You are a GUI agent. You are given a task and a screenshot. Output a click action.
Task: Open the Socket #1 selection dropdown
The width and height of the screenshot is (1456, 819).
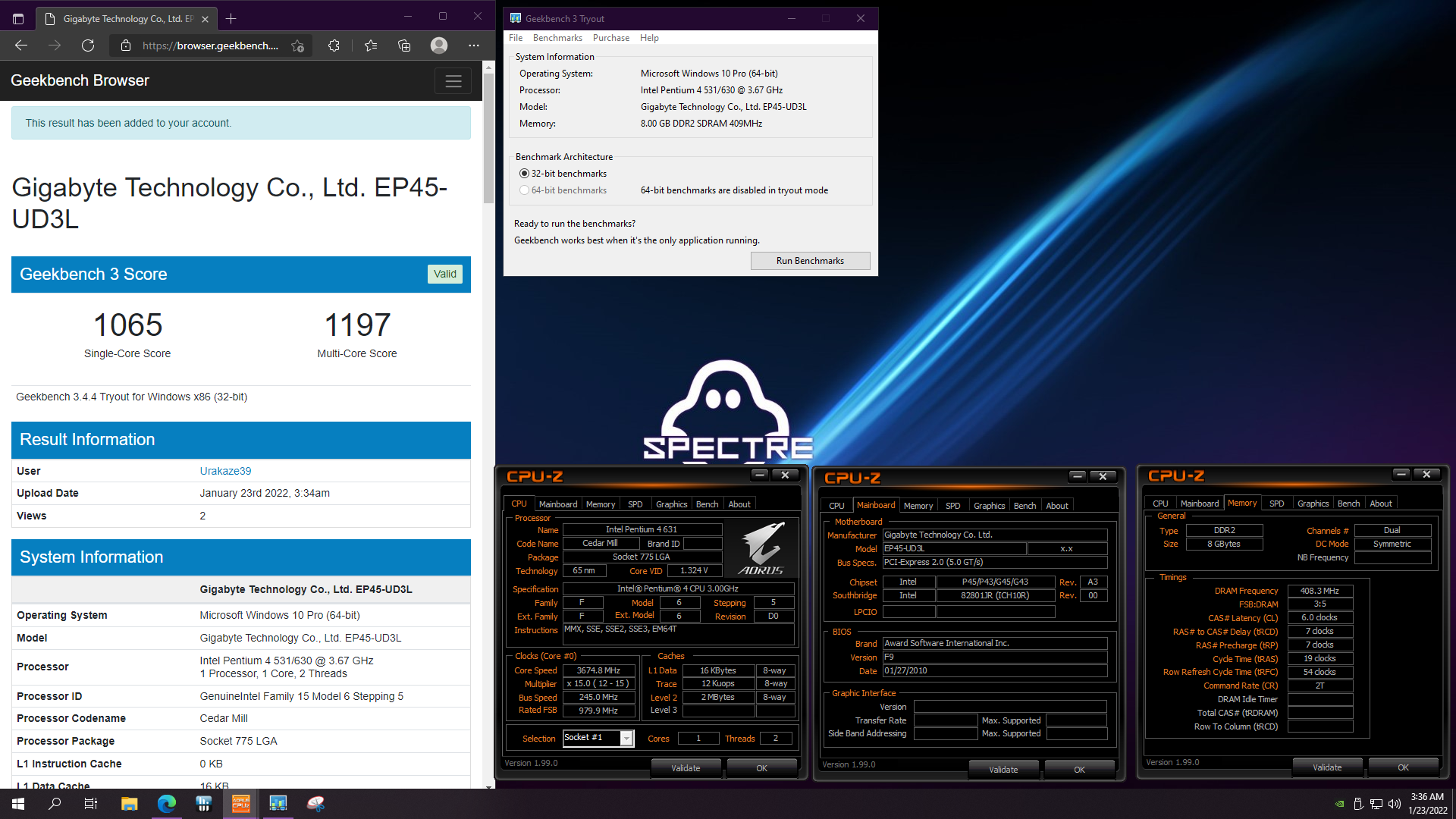598,738
